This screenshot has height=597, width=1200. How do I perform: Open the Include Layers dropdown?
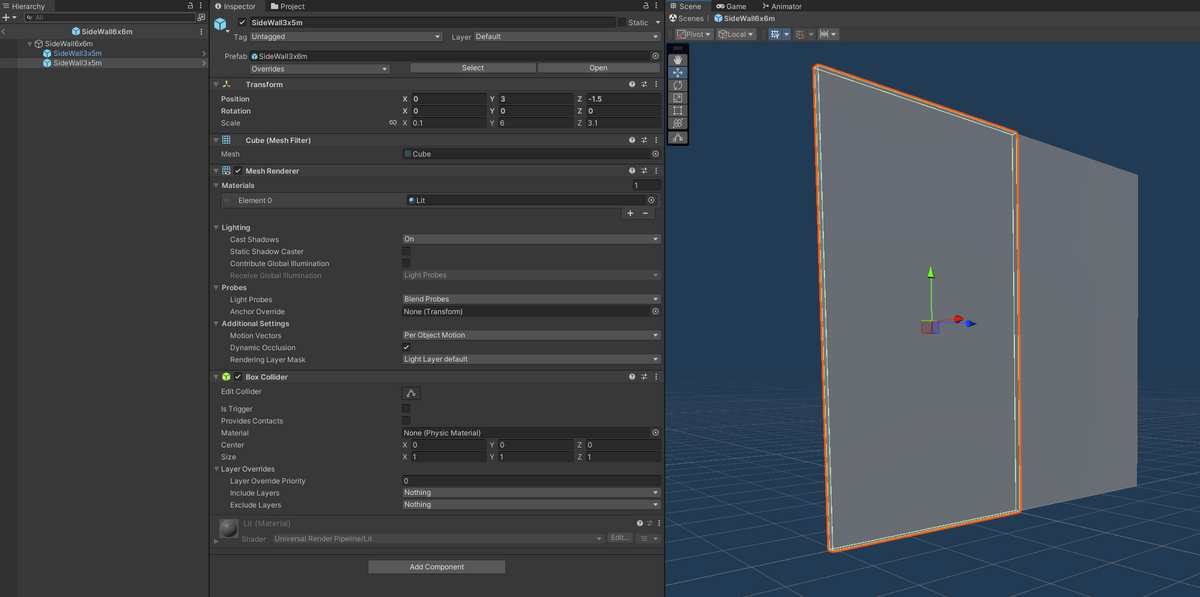[531, 493]
